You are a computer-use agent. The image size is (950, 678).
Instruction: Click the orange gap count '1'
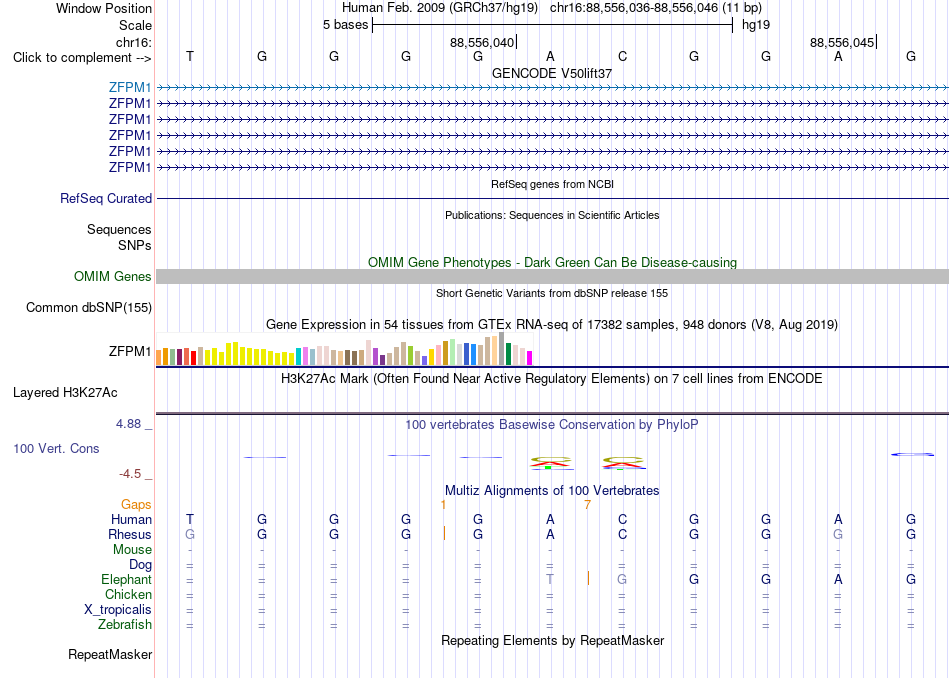pos(443,505)
